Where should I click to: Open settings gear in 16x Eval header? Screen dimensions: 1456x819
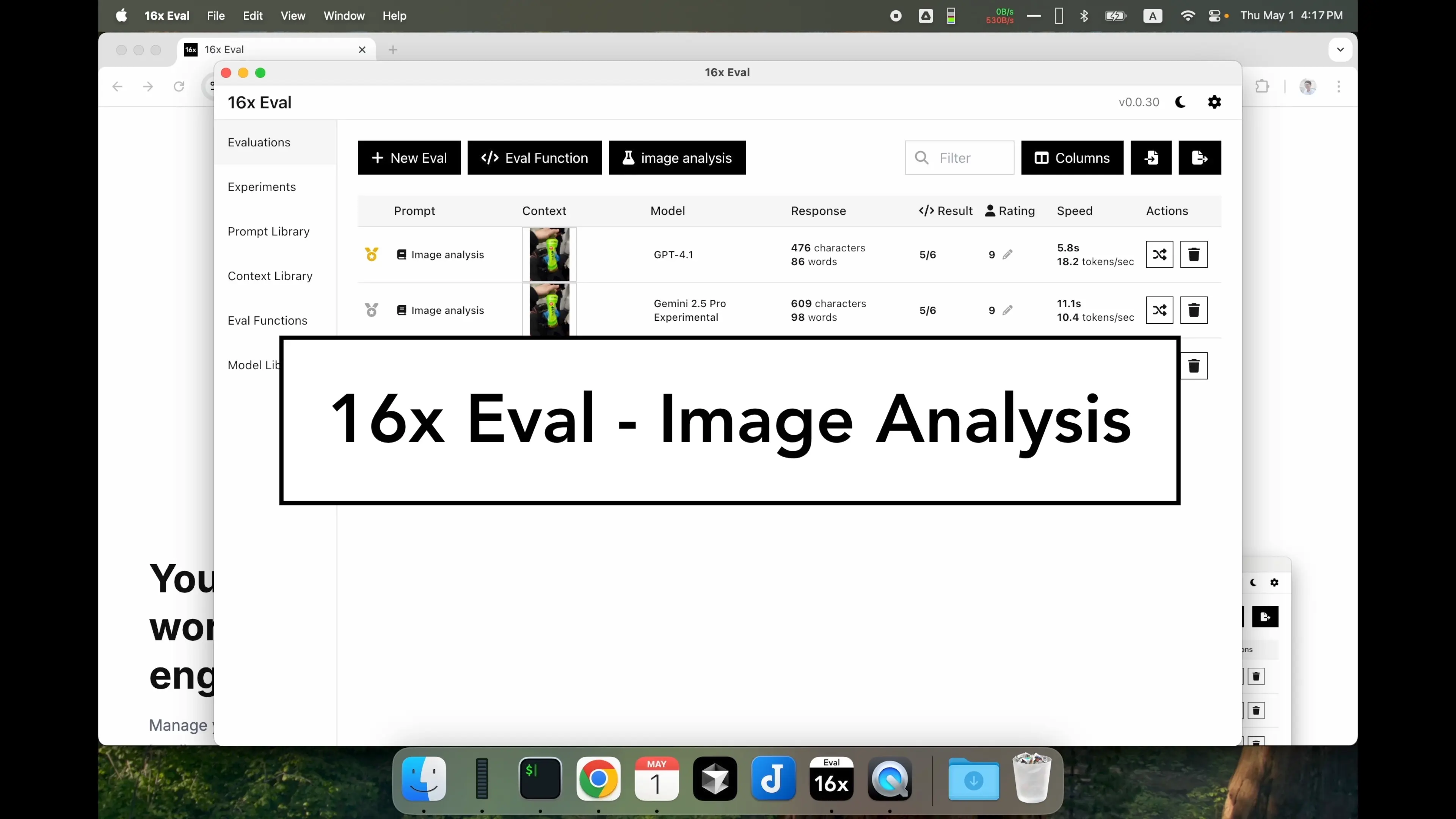1214,102
